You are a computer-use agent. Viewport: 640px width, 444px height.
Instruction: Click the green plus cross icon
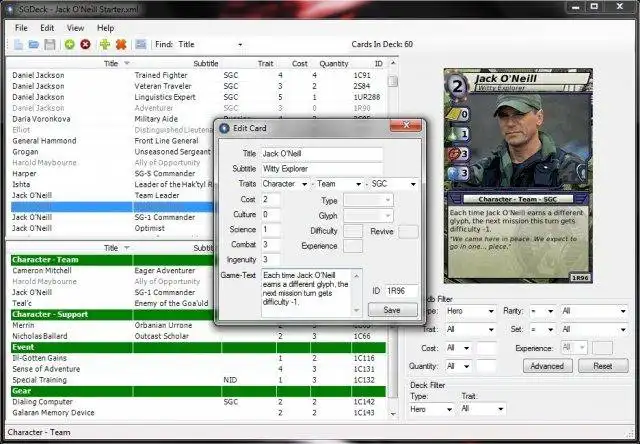(105, 44)
